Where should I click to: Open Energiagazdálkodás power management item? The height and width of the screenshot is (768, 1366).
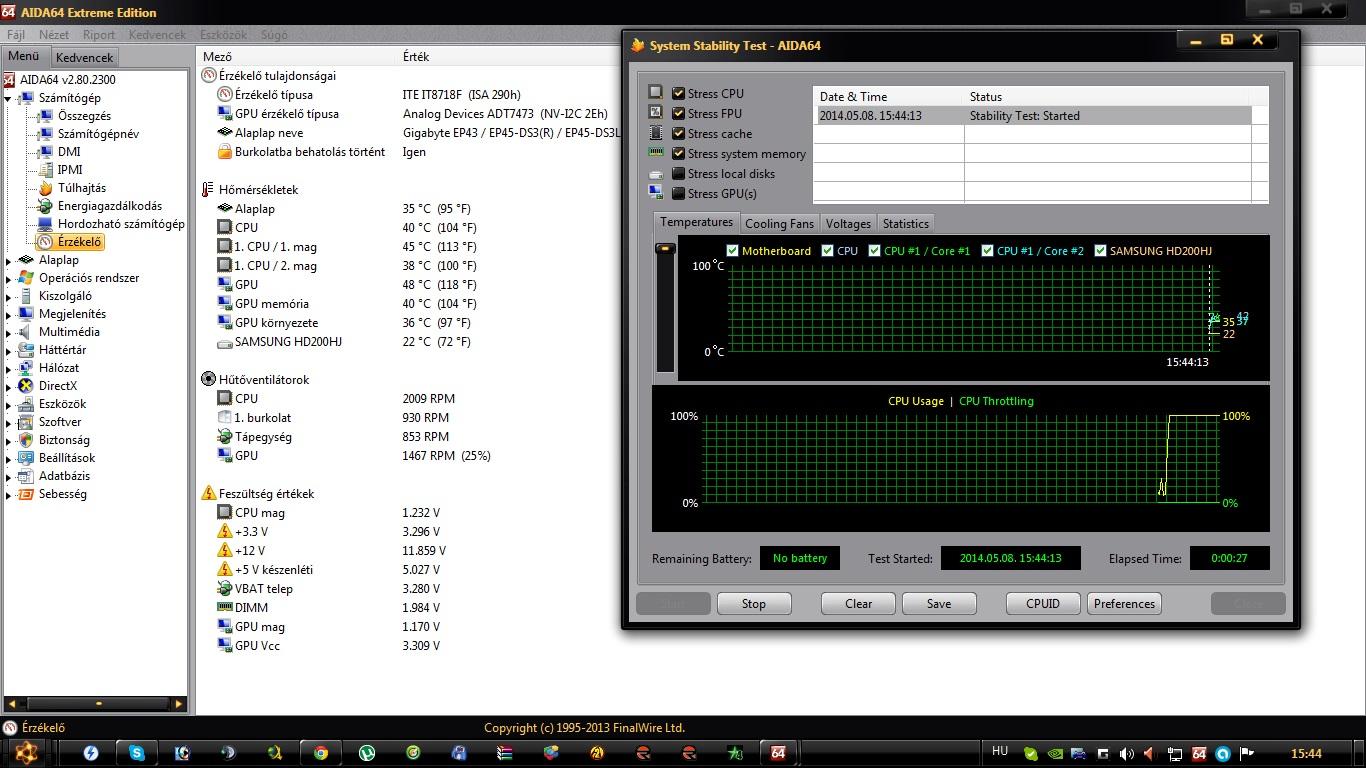tap(99, 206)
